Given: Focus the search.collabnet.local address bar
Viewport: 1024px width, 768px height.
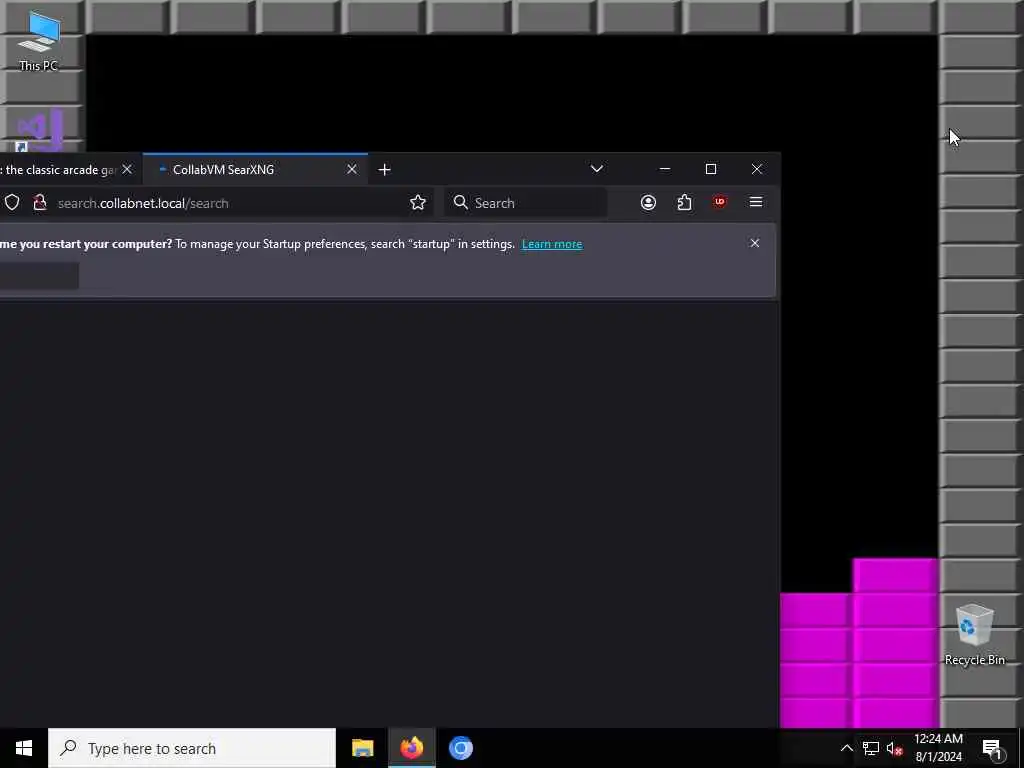Looking at the screenshot, I should pos(229,203).
